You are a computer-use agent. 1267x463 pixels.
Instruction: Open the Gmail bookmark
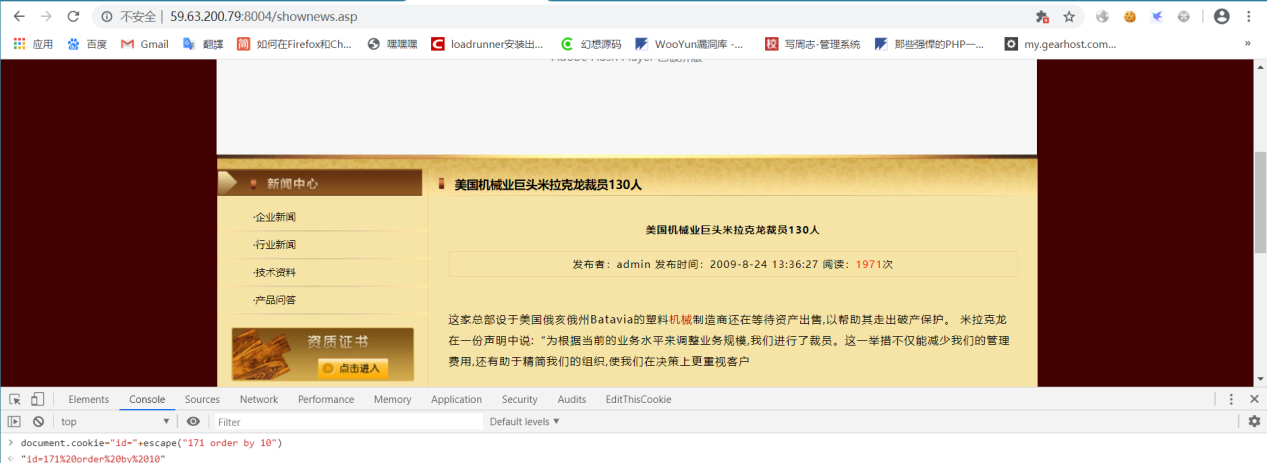point(145,44)
